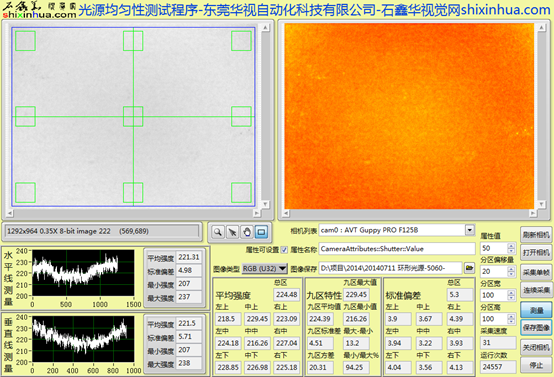Toggle the 测量 measure button
This screenshot has height=377, width=554.
pos(536,311)
